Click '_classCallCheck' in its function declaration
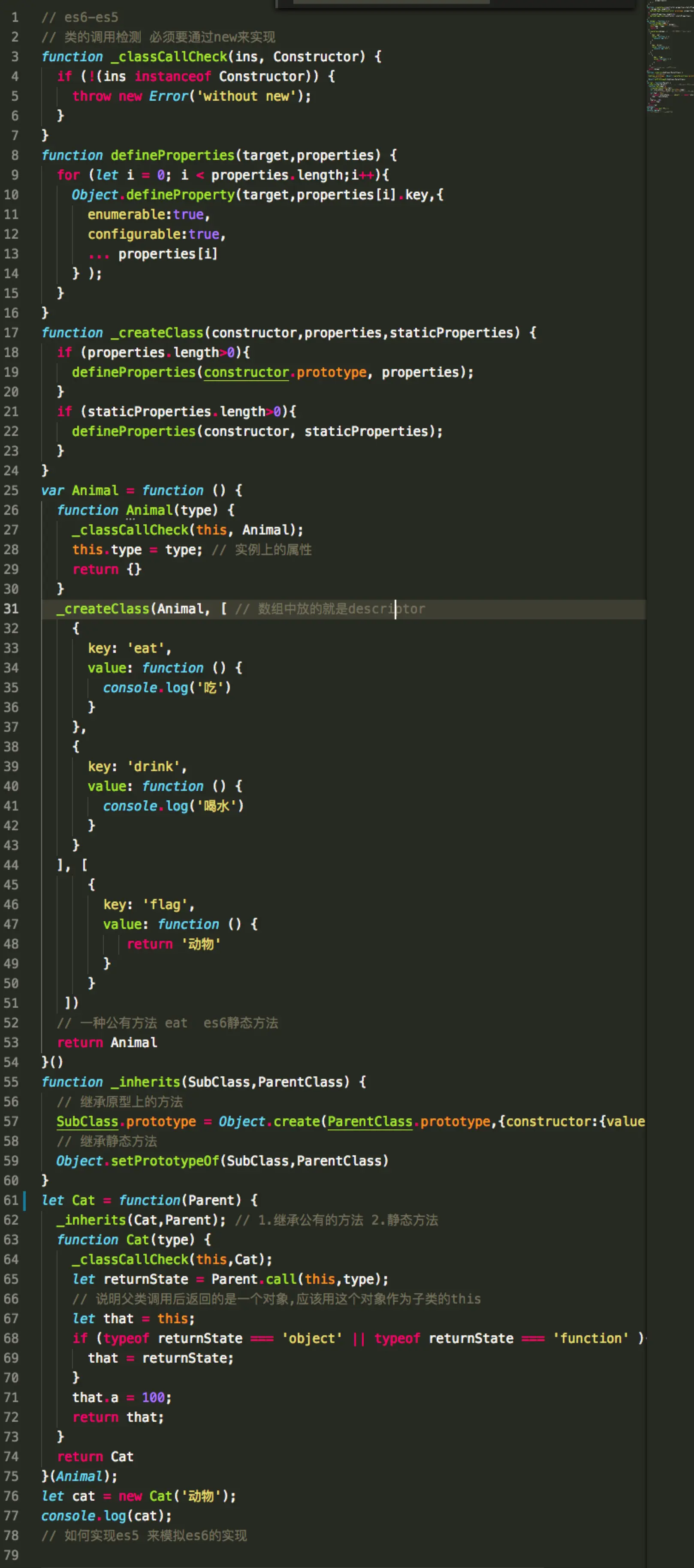This screenshot has height=1568, width=694. tap(169, 57)
